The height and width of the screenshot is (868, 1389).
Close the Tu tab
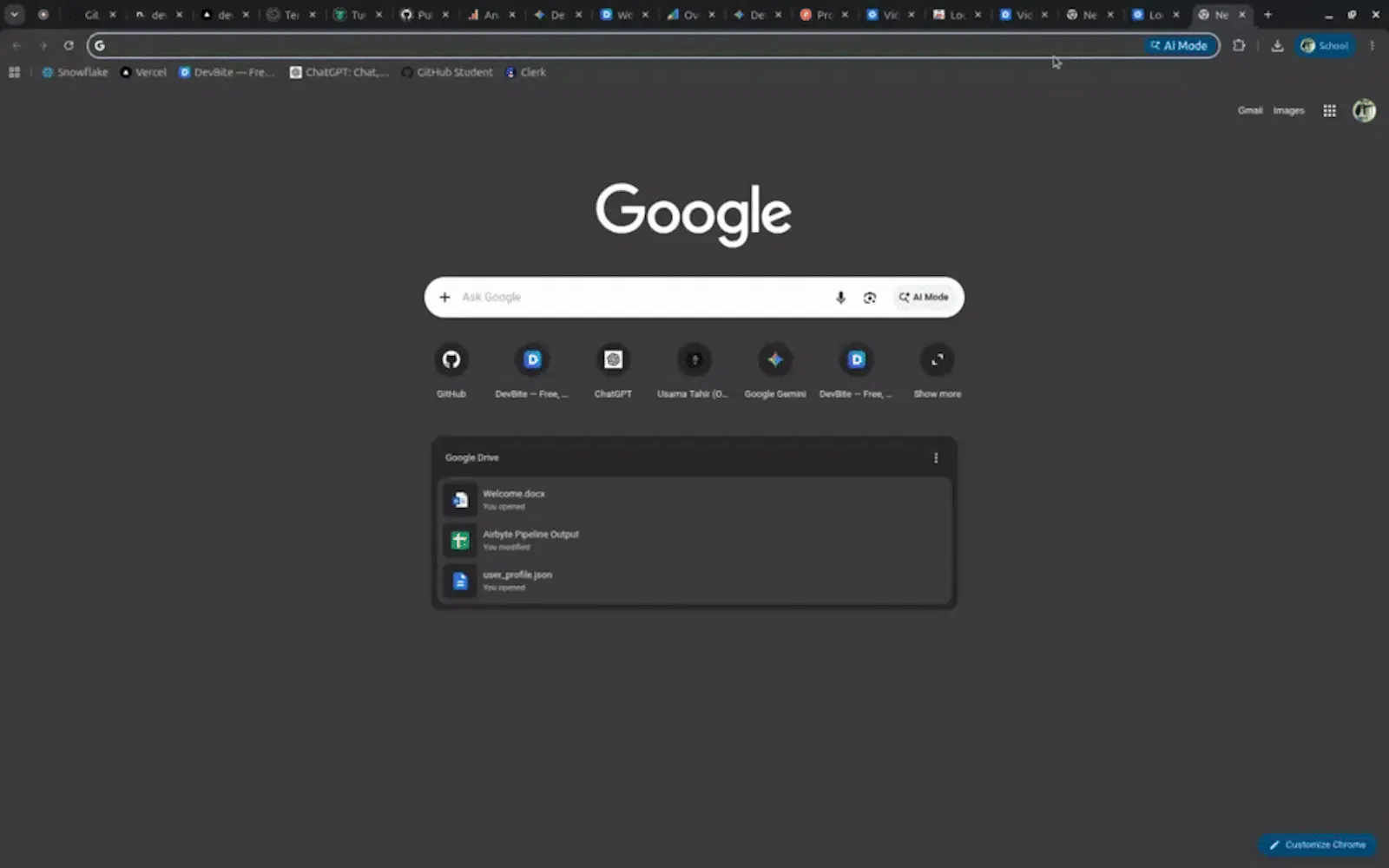(379, 15)
